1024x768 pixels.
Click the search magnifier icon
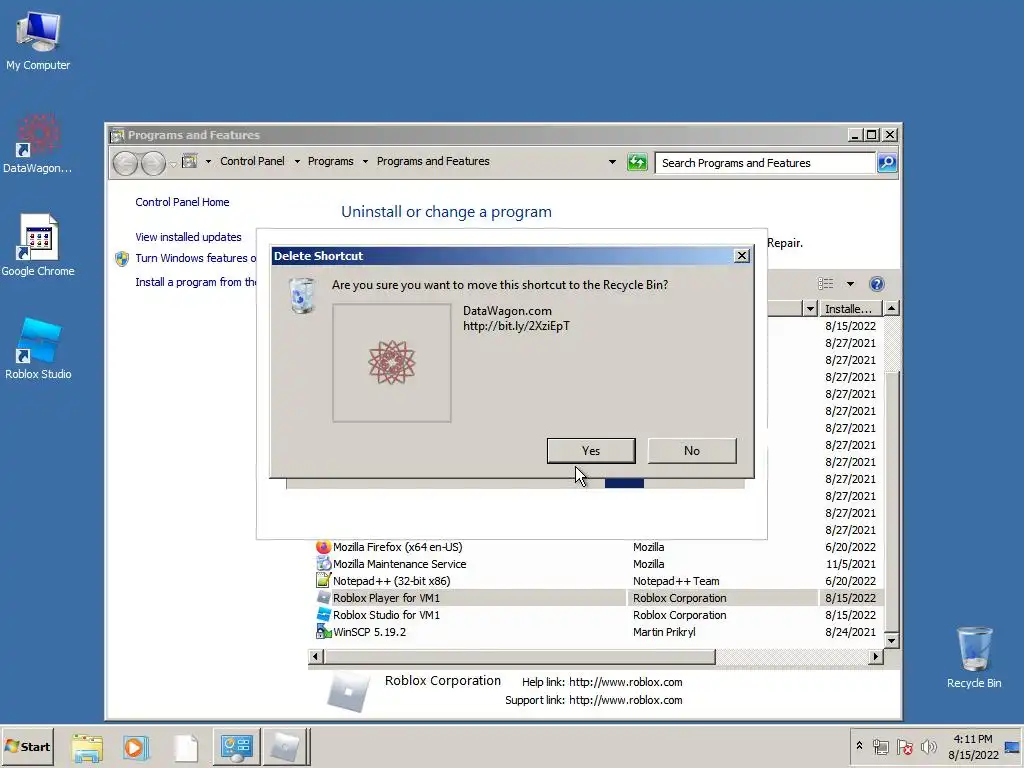[x=887, y=163]
